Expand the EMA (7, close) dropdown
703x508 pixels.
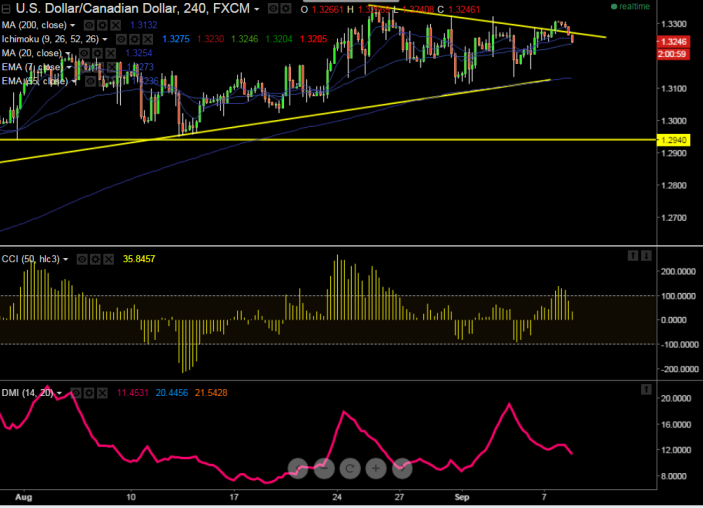(69, 67)
